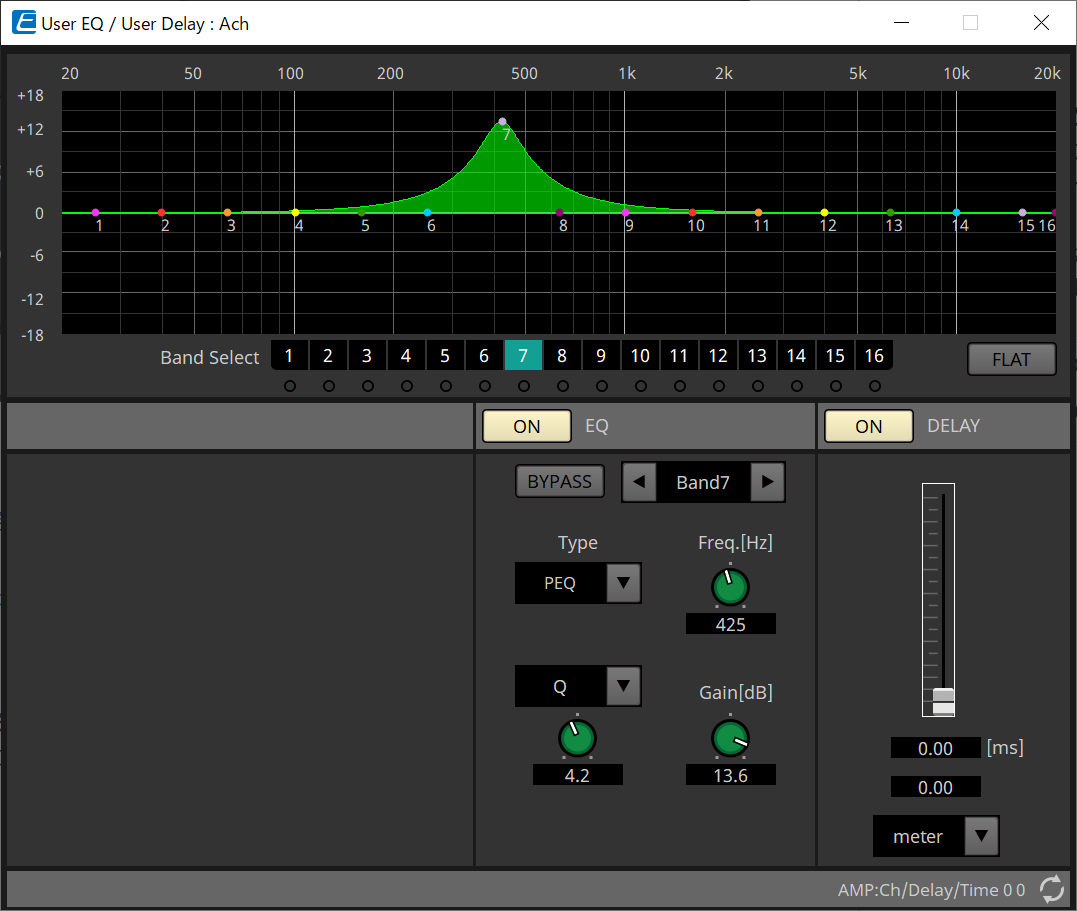The width and height of the screenshot is (1077, 911).
Task: Select band 3 in Band Select
Action: 367,356
